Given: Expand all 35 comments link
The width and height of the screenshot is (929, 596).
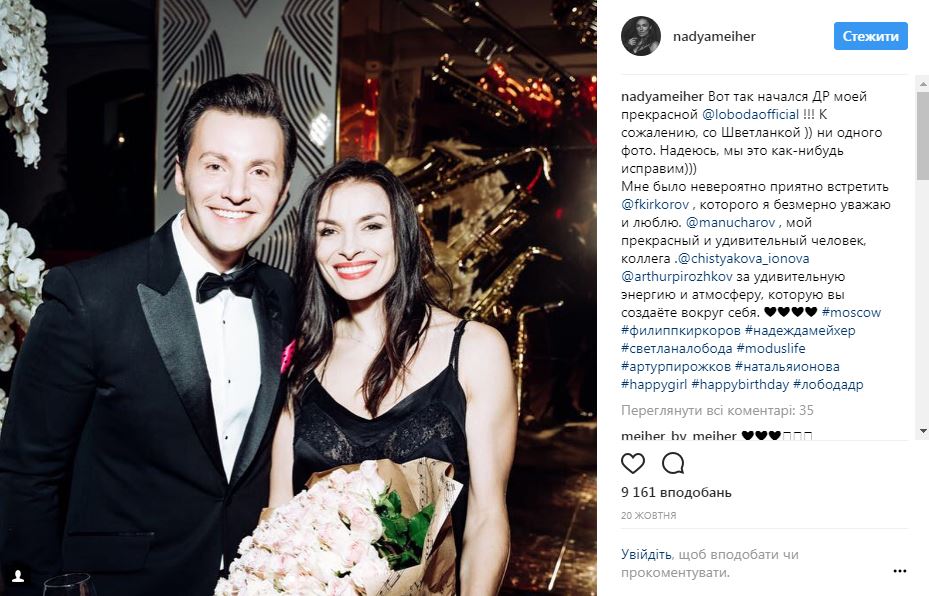Looking at the screenshot, I should click(x=717, y=410).
